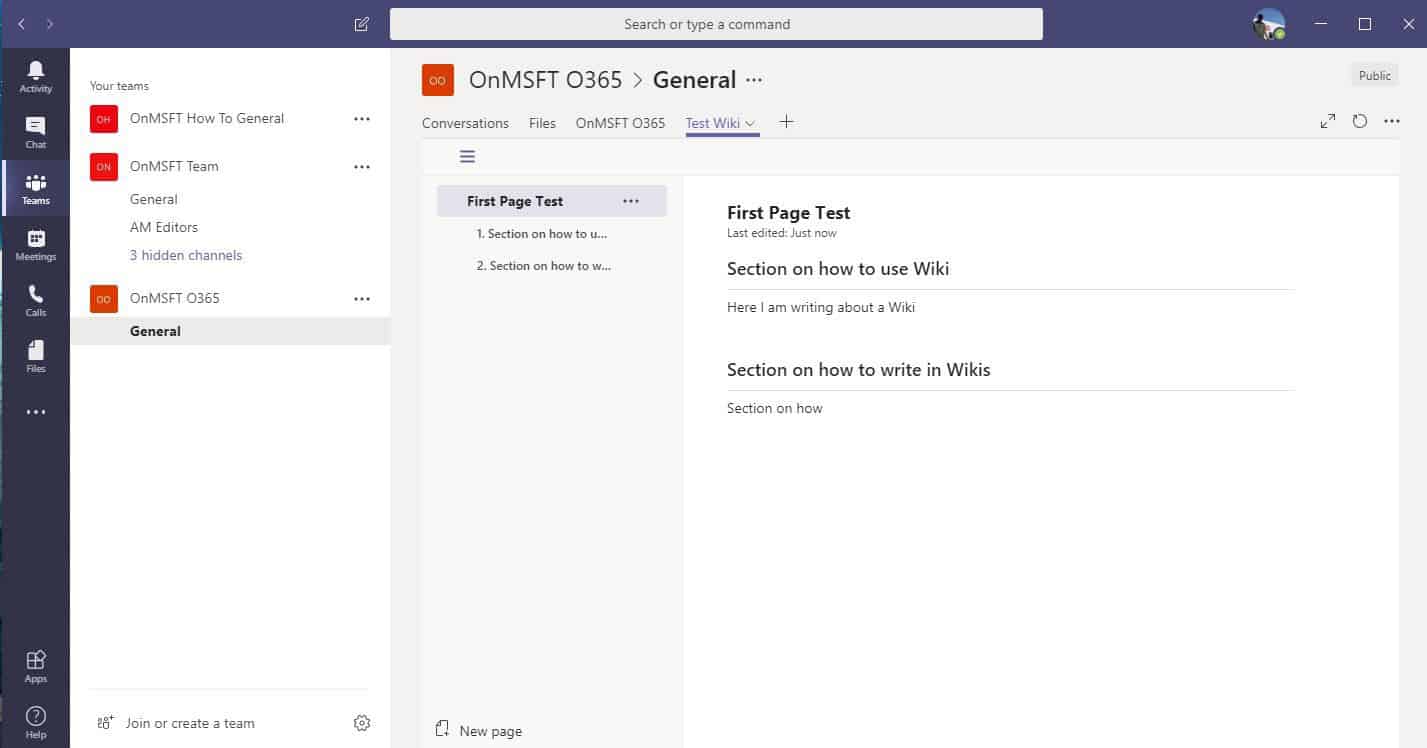Create a New page in wiki
1427x748 pixels.
(x=479, y=731)
